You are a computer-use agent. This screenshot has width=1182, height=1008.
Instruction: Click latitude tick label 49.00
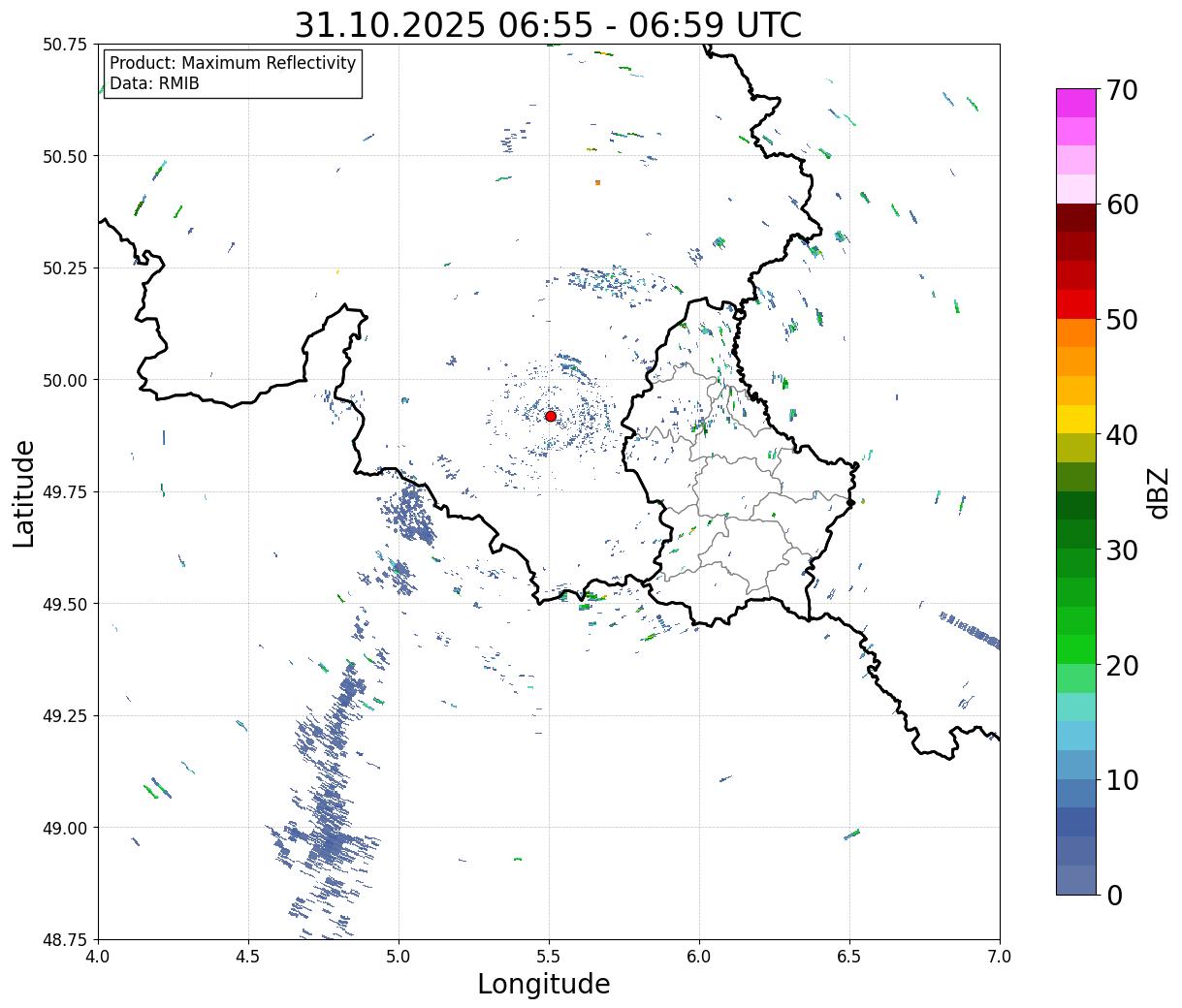coord(65,828)
